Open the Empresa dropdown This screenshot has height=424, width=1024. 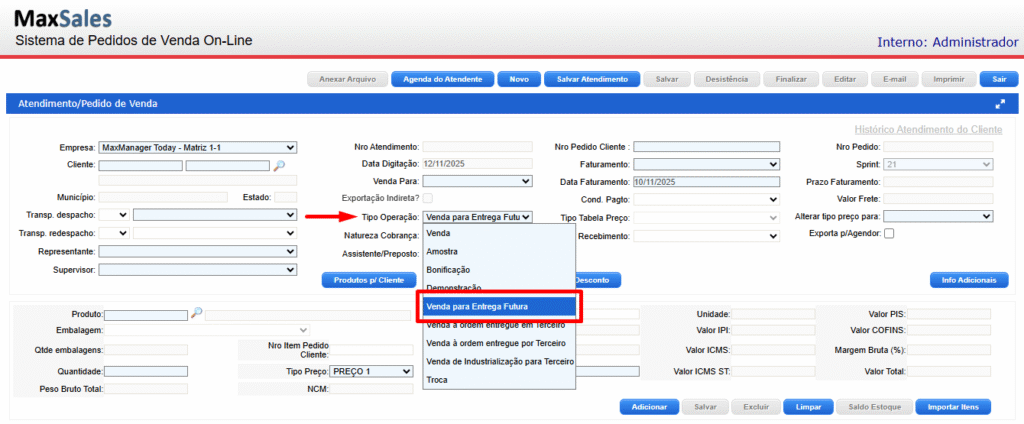pyautogui.click(x=198, y=147)
